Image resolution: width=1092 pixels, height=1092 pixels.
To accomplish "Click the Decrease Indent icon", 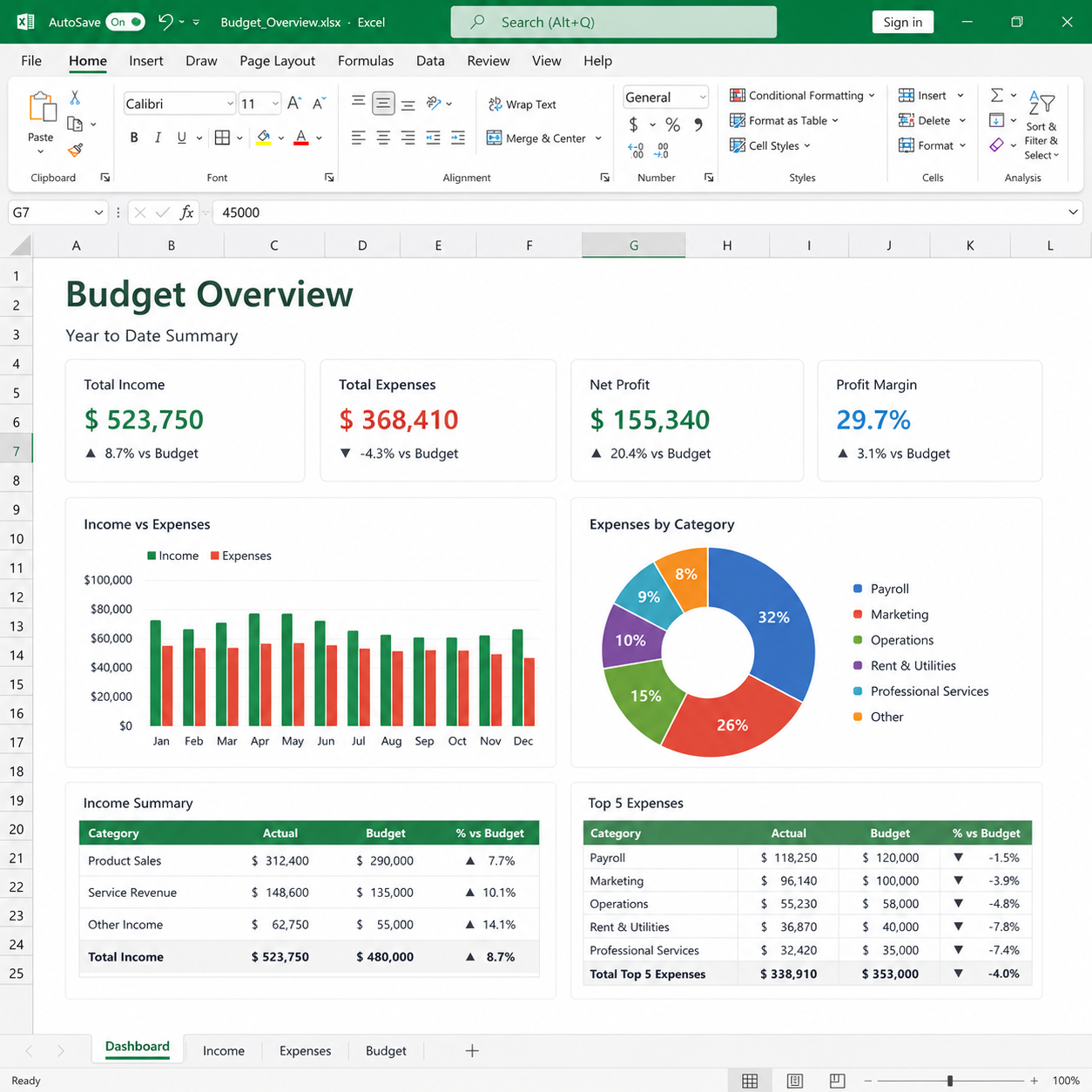I will coord(433,138).
